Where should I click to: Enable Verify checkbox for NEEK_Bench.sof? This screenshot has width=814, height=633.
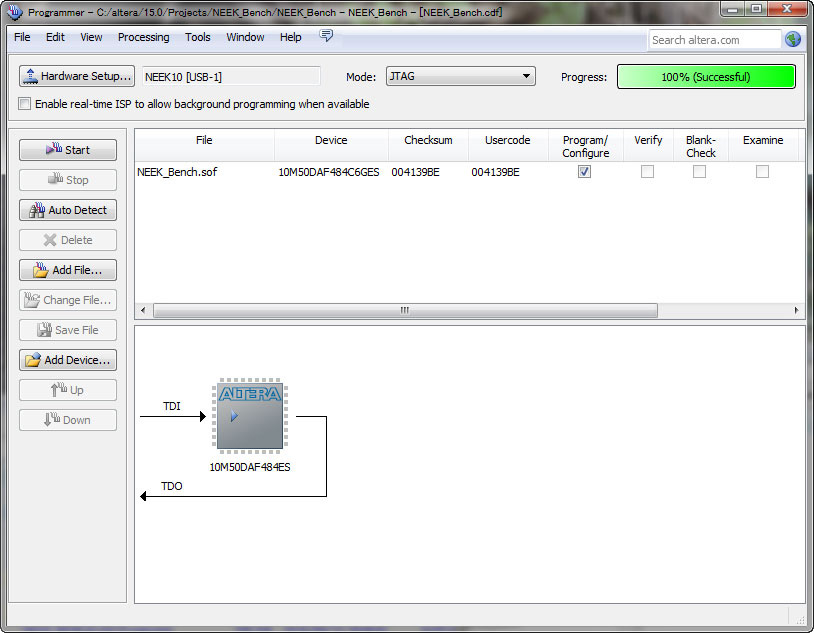tap(647, 172)
